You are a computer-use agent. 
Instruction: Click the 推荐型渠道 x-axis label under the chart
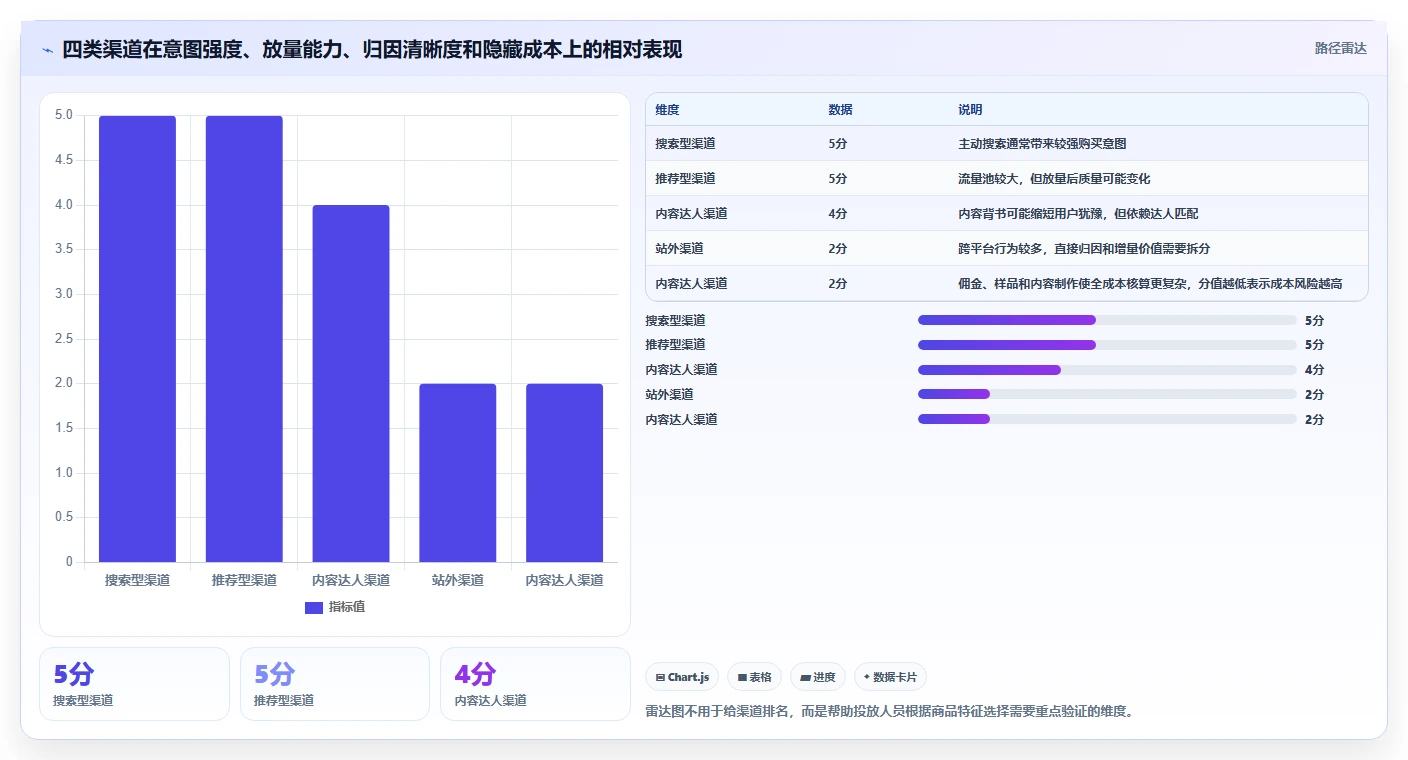click(244, 580)
